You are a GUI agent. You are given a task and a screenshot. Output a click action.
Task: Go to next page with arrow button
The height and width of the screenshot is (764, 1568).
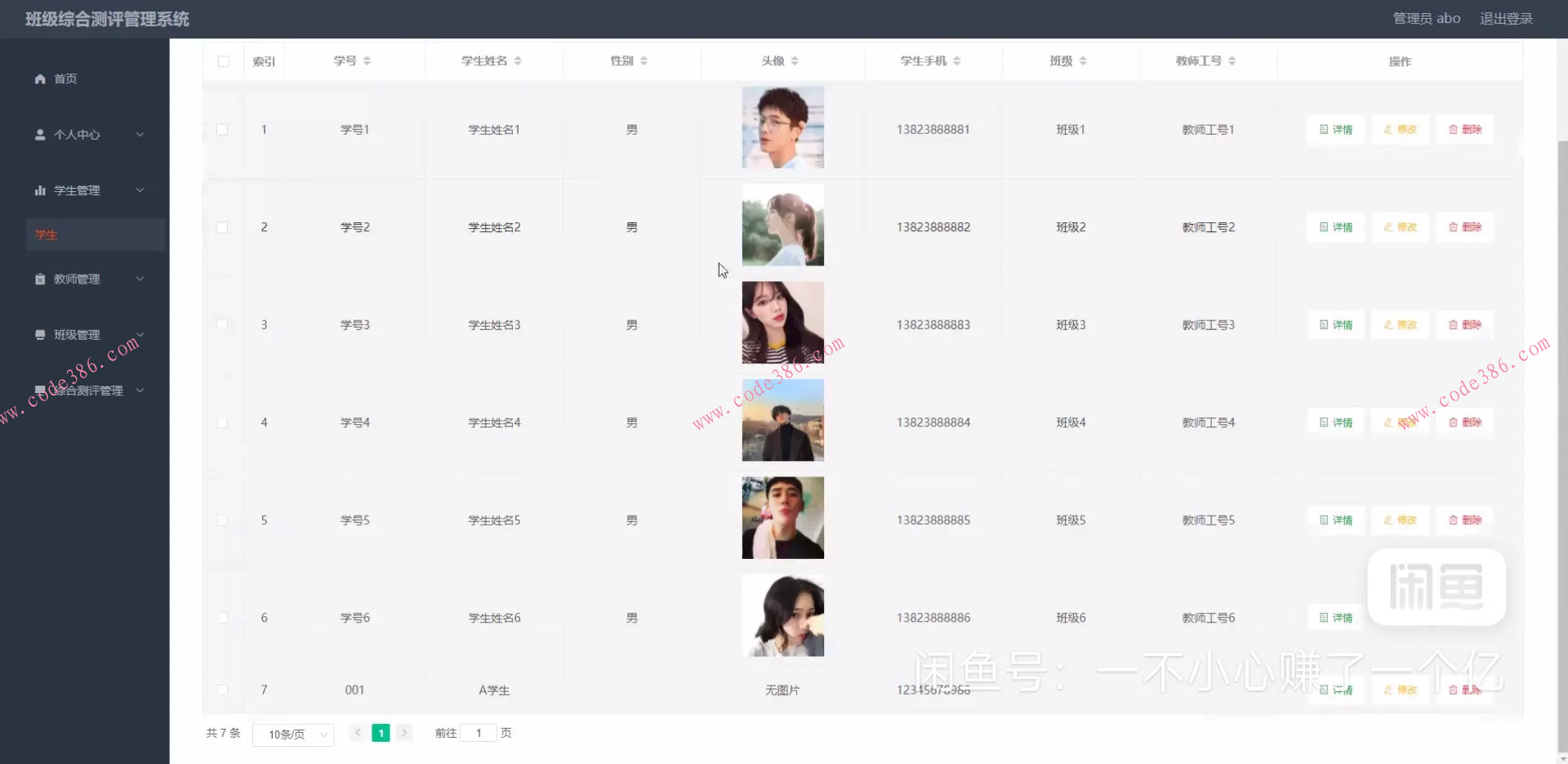click(x=403, y=733)
